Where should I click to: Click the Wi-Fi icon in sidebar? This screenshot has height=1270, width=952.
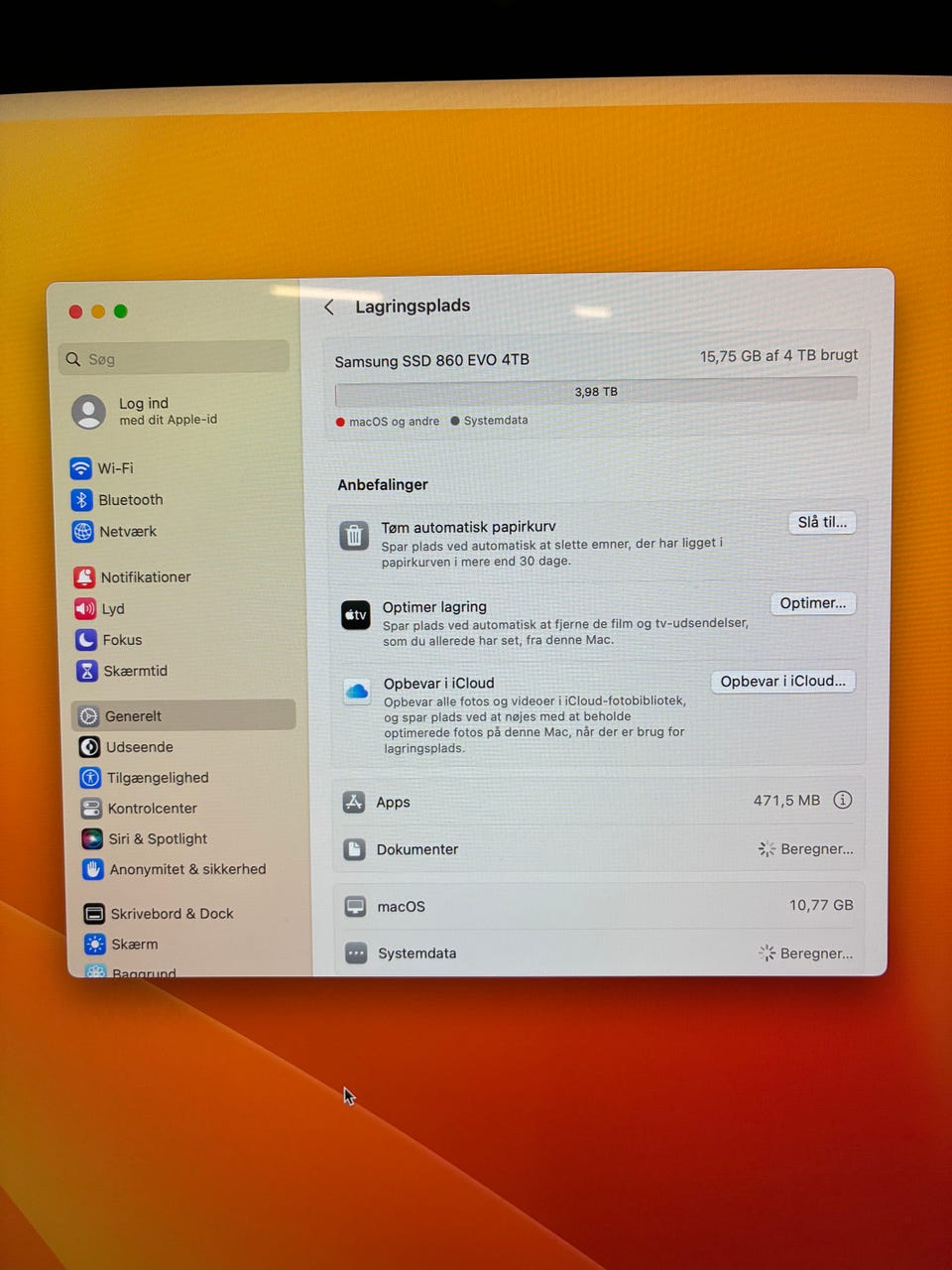[81, 468]
